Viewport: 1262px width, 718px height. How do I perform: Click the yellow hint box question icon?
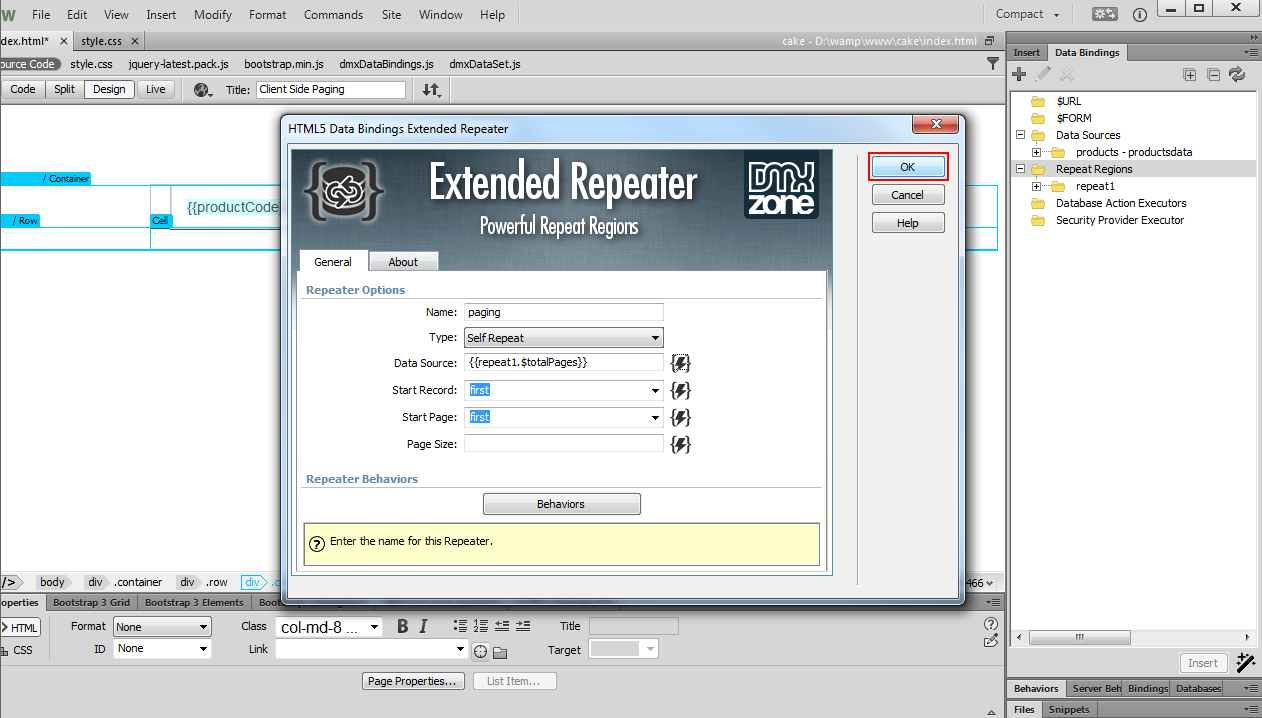point(317,544)
